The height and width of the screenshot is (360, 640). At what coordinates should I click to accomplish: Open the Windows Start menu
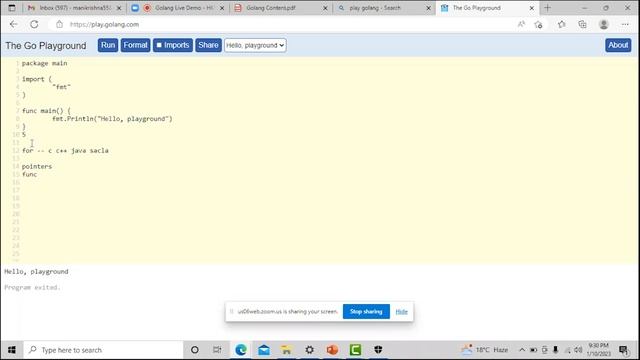click(x=11, y=350)
